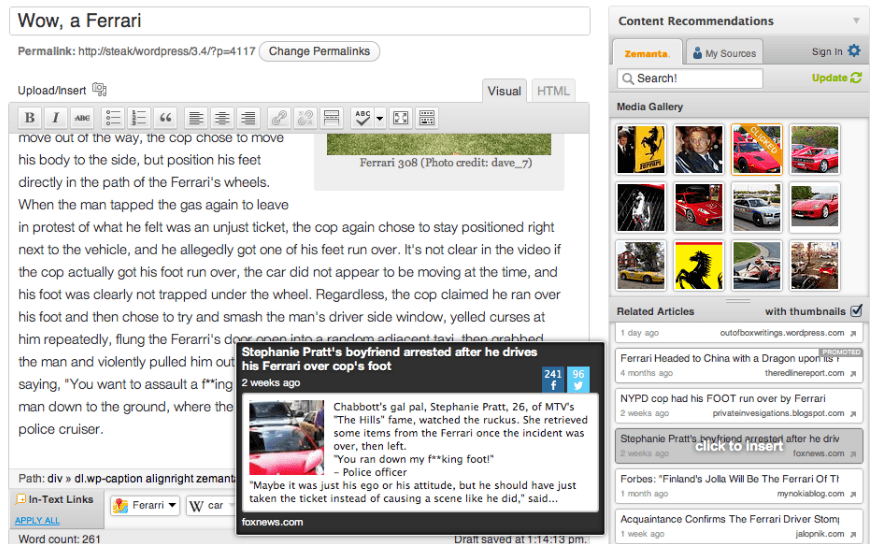The image size is (870, 544).
Task: Click the APPLY ALL in-text links
Action: point(37,521)
